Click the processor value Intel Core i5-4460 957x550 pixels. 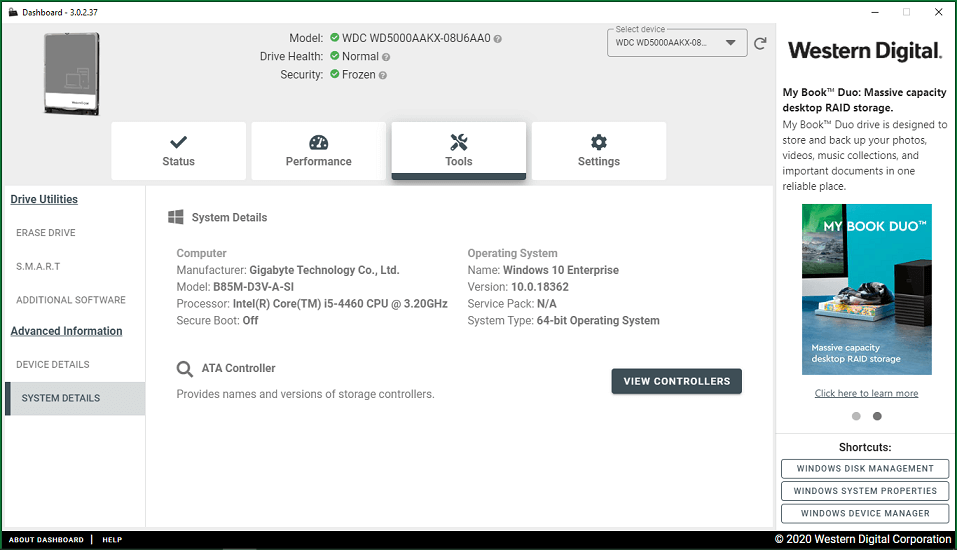click(340, 303)
